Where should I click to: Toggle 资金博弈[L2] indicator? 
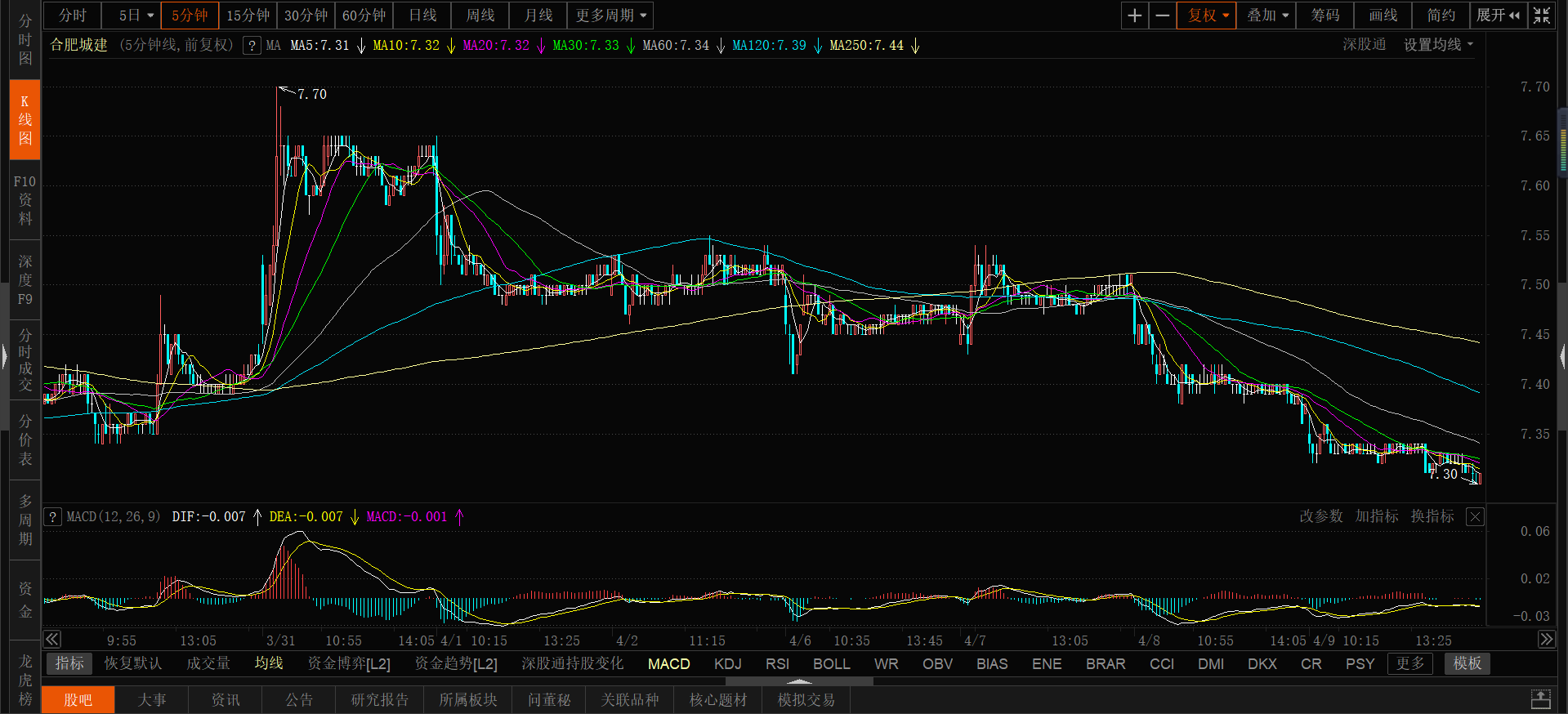[x=349, y=663]
